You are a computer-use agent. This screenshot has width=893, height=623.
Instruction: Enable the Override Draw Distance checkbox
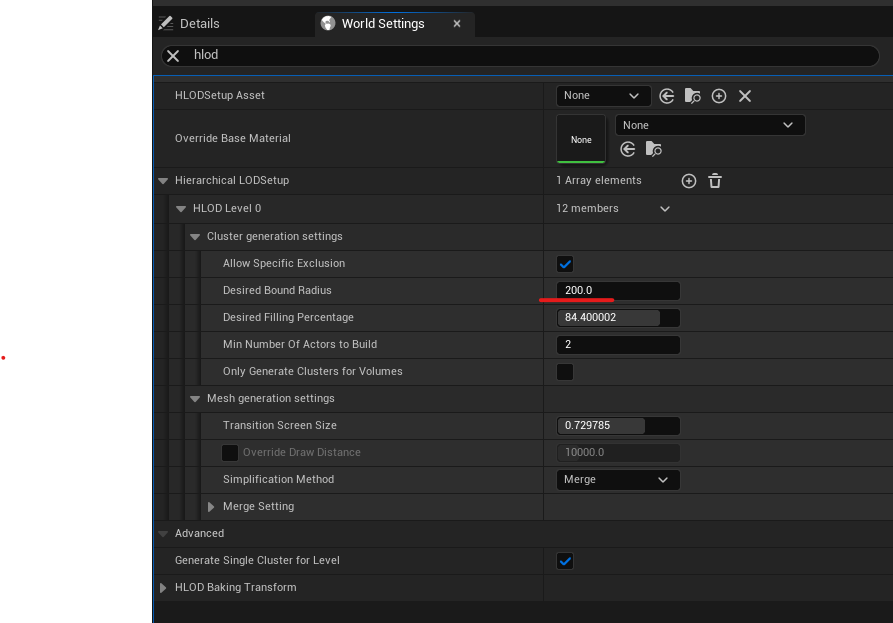coord(230,453)
